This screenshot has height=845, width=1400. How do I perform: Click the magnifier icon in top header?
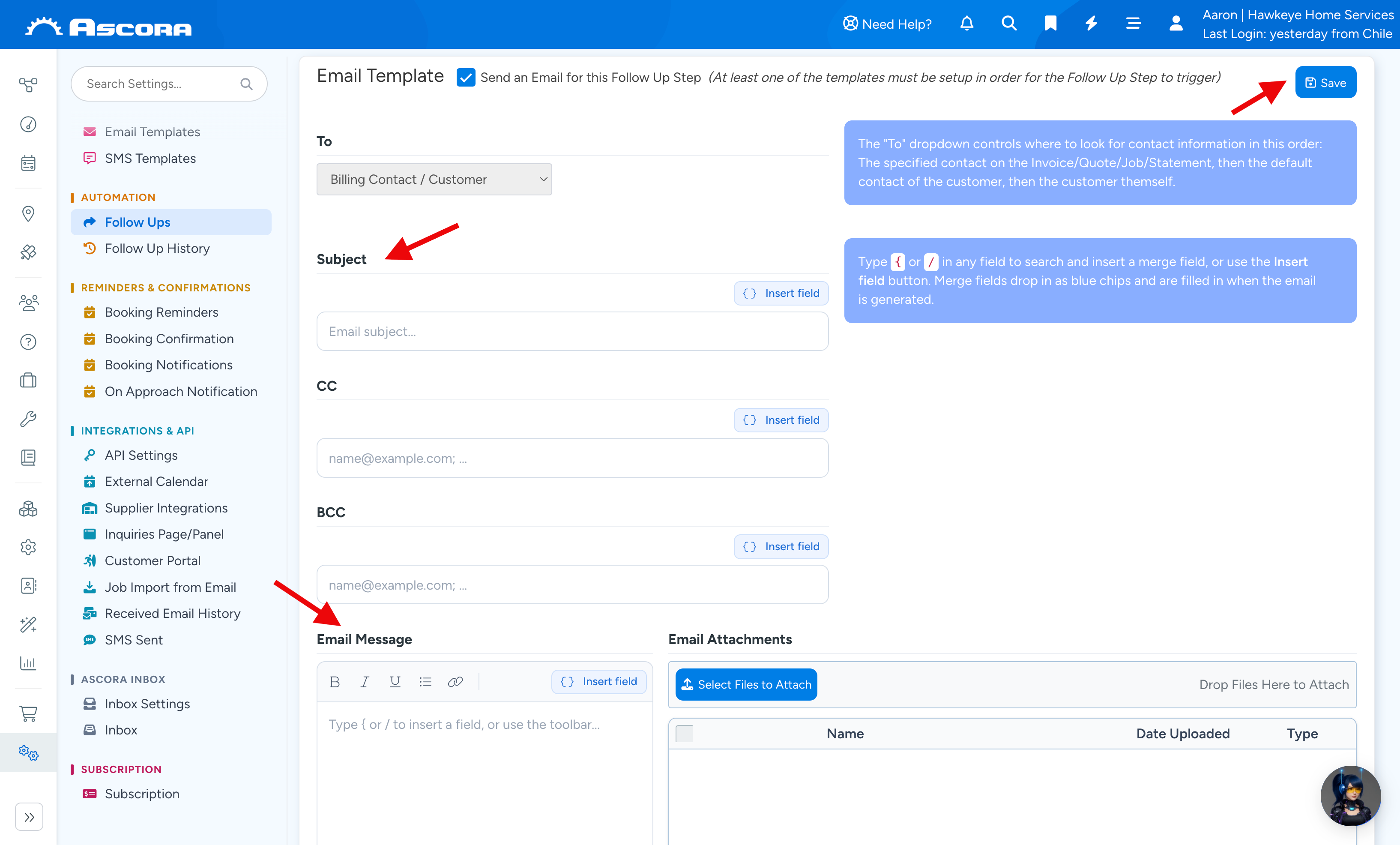point(1008,23)
